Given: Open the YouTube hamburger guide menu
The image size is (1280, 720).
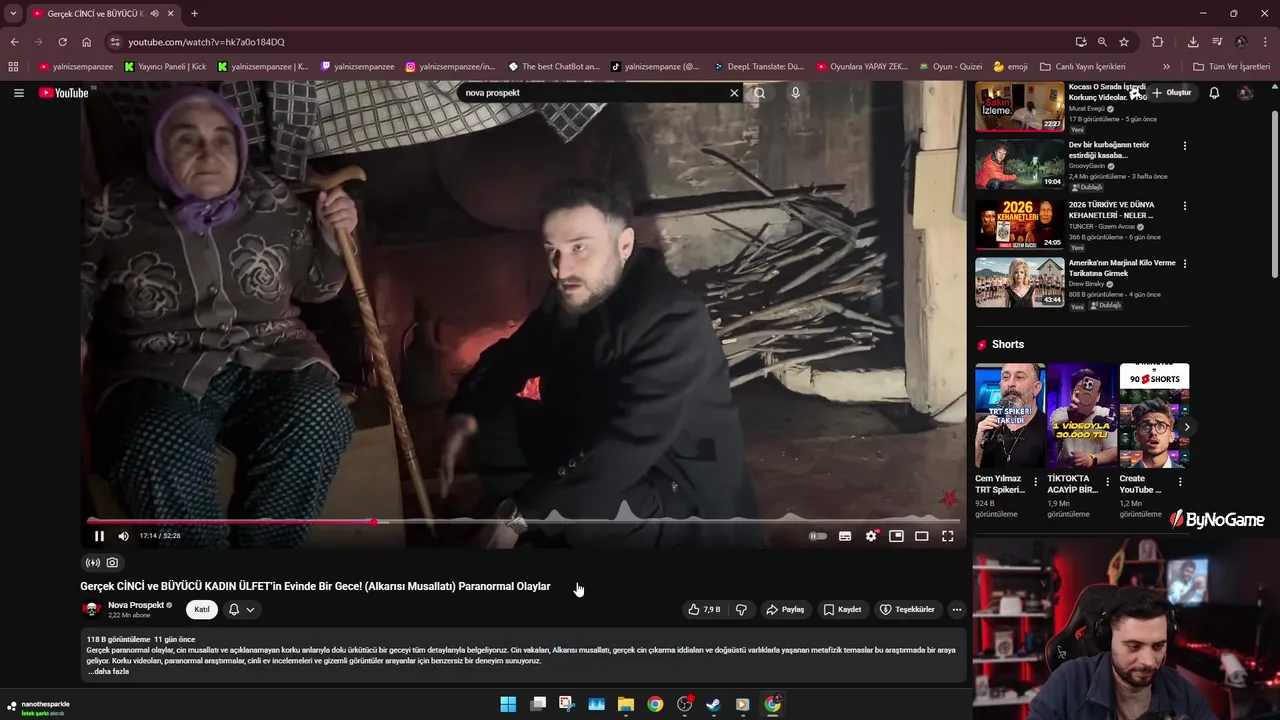Looking at the screenshot, I should [18, 93].
